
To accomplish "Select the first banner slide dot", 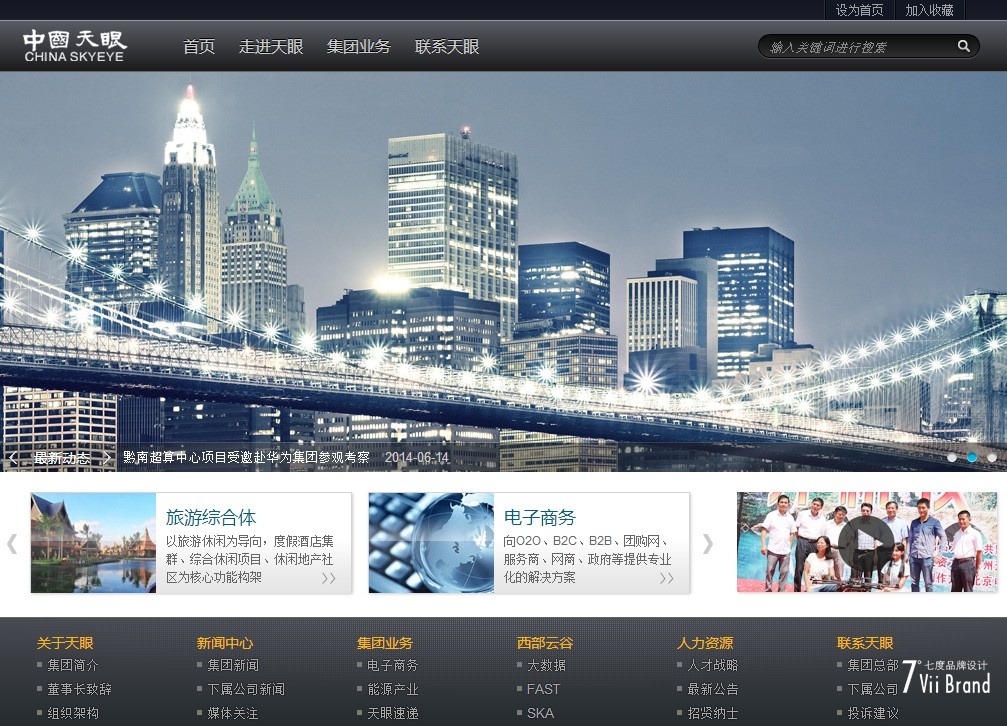I will 952,457.
